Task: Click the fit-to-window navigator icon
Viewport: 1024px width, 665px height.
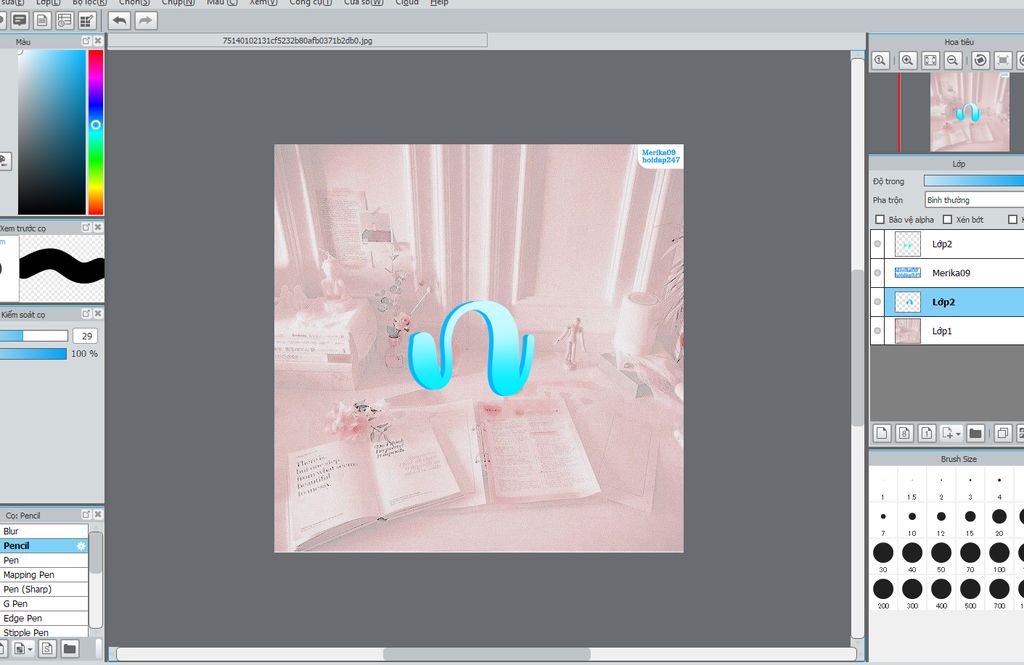Action: 930,61
